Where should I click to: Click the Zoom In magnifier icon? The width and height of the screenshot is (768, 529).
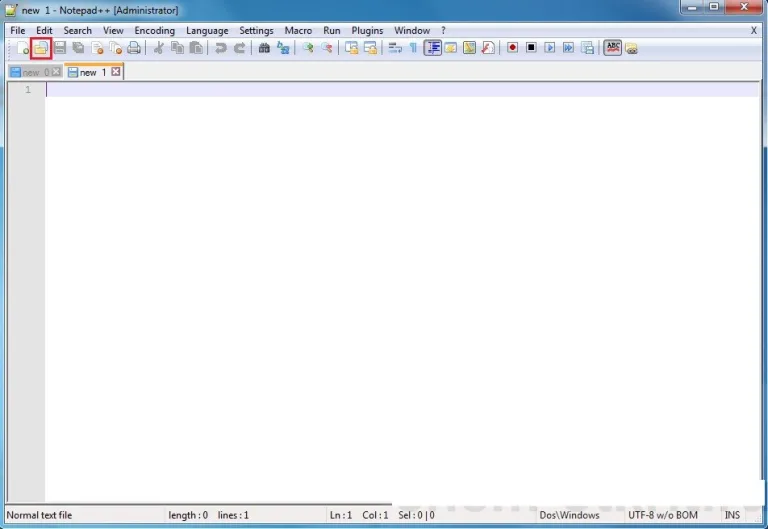pyautogui.click(x=308, y=48)
